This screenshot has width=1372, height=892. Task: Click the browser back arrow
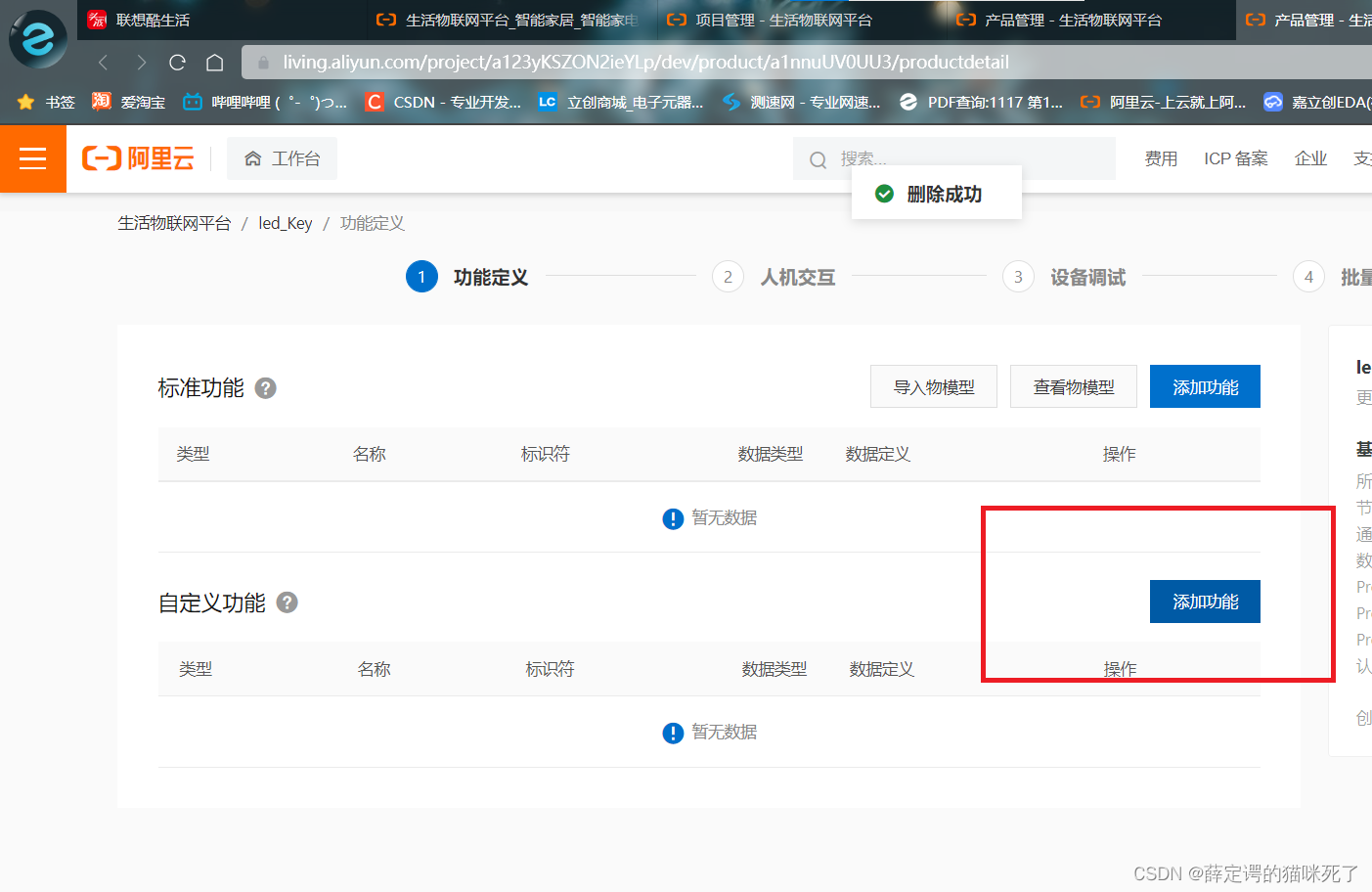tap(103, 63)
